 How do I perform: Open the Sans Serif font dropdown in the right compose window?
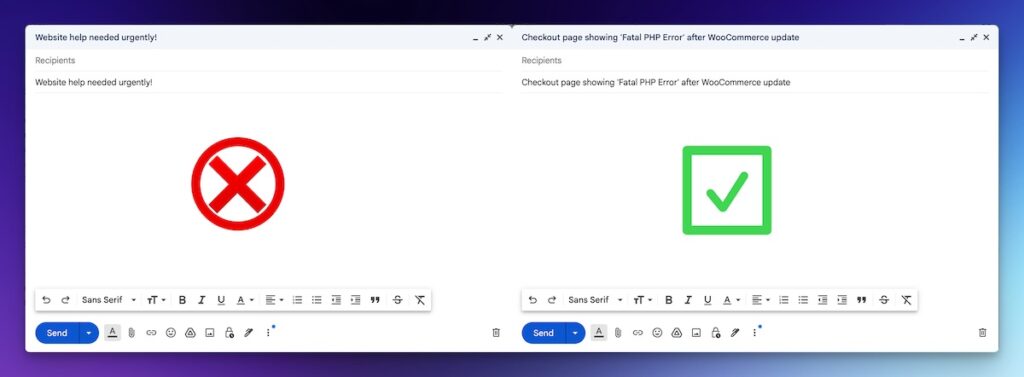pos(596,300)
